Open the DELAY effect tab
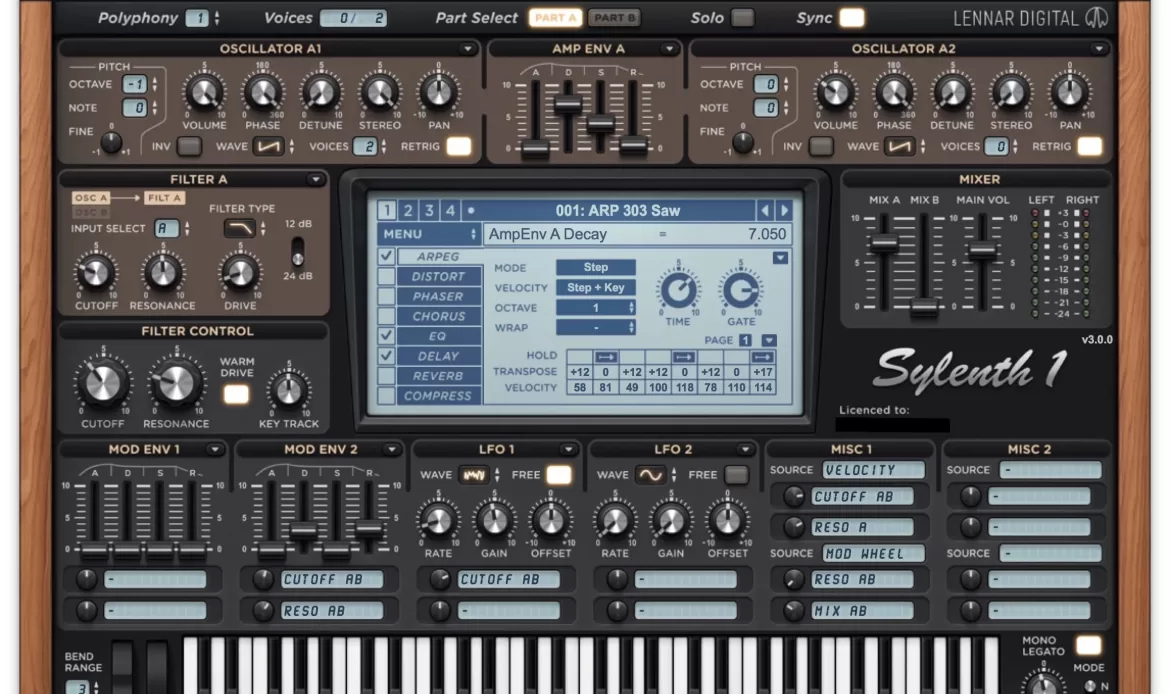Image resolution: width=1170 pixels, height=694 pixels. (x=439, y=356)
